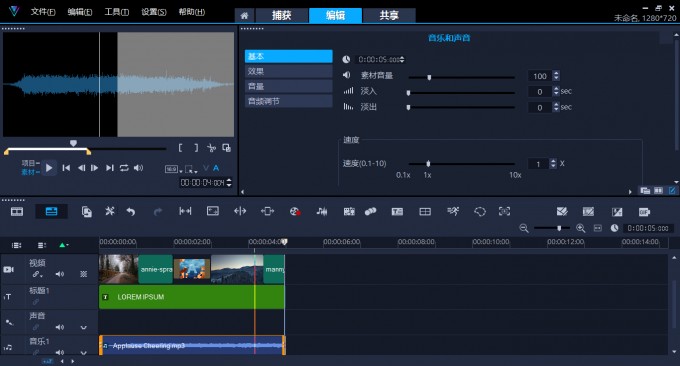Select 项目 project playback mode
This screenshot has width=680, height=366.
(x=30, y=163)
